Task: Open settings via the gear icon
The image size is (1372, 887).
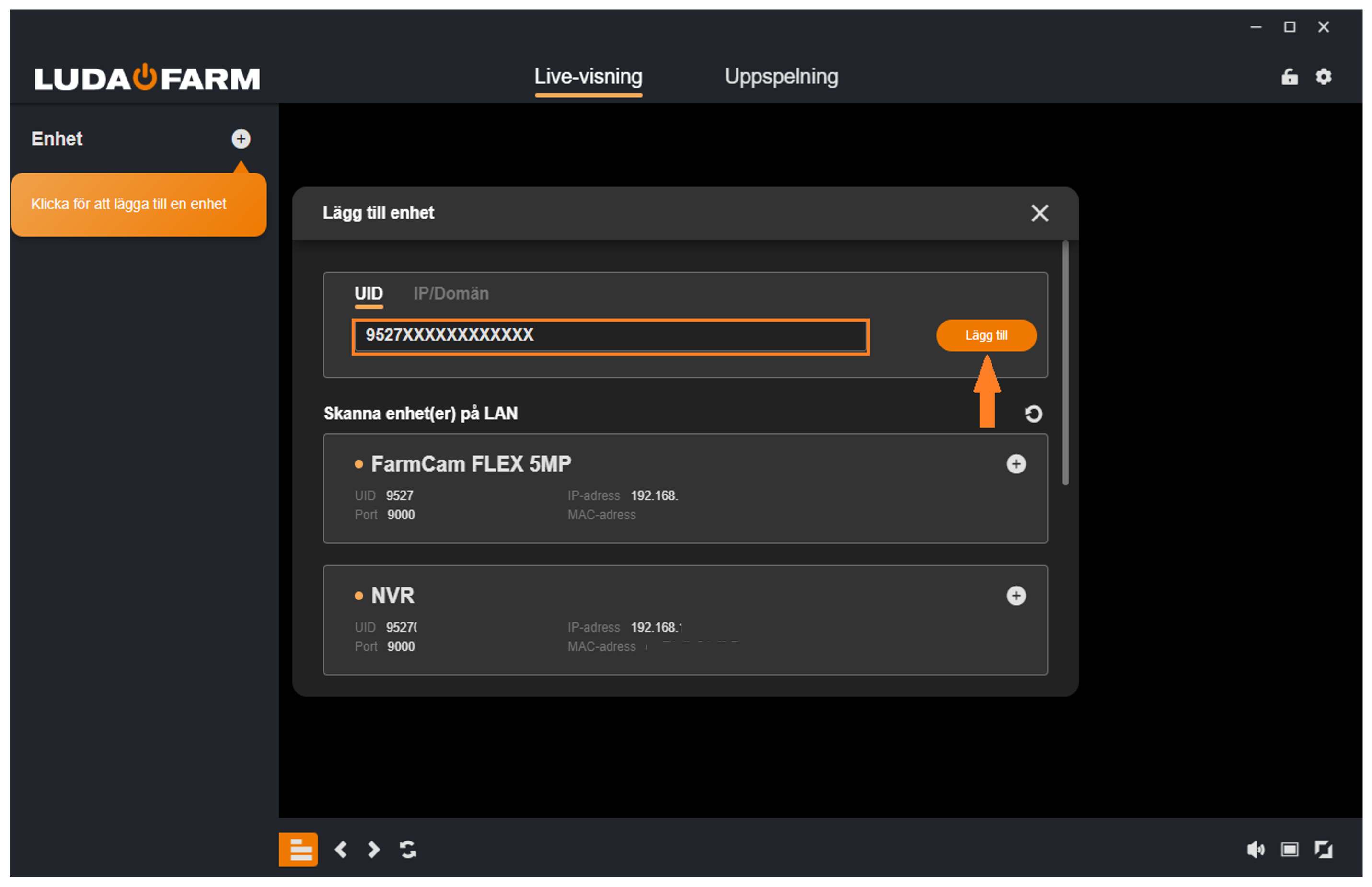Action: click(1323, 77)
